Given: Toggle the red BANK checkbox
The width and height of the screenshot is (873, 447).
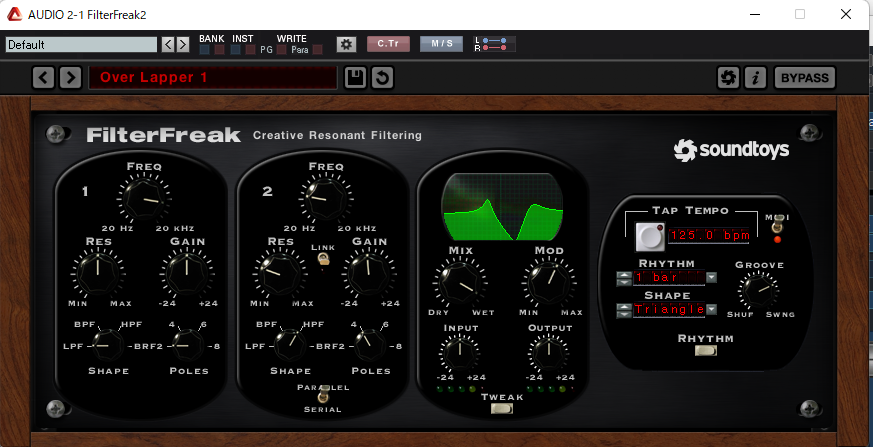Looking at the screenshot, I should [219, 50].
